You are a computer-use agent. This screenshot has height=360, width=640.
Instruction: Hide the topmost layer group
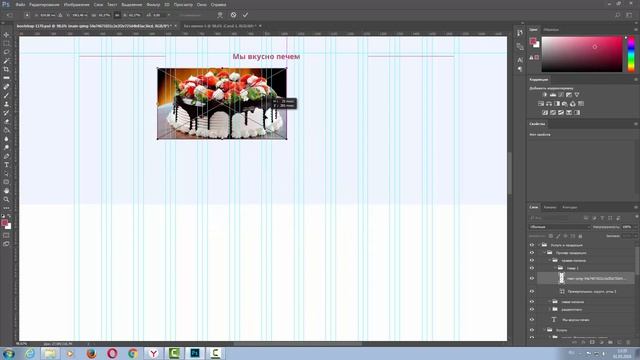(x=532, y=245)
